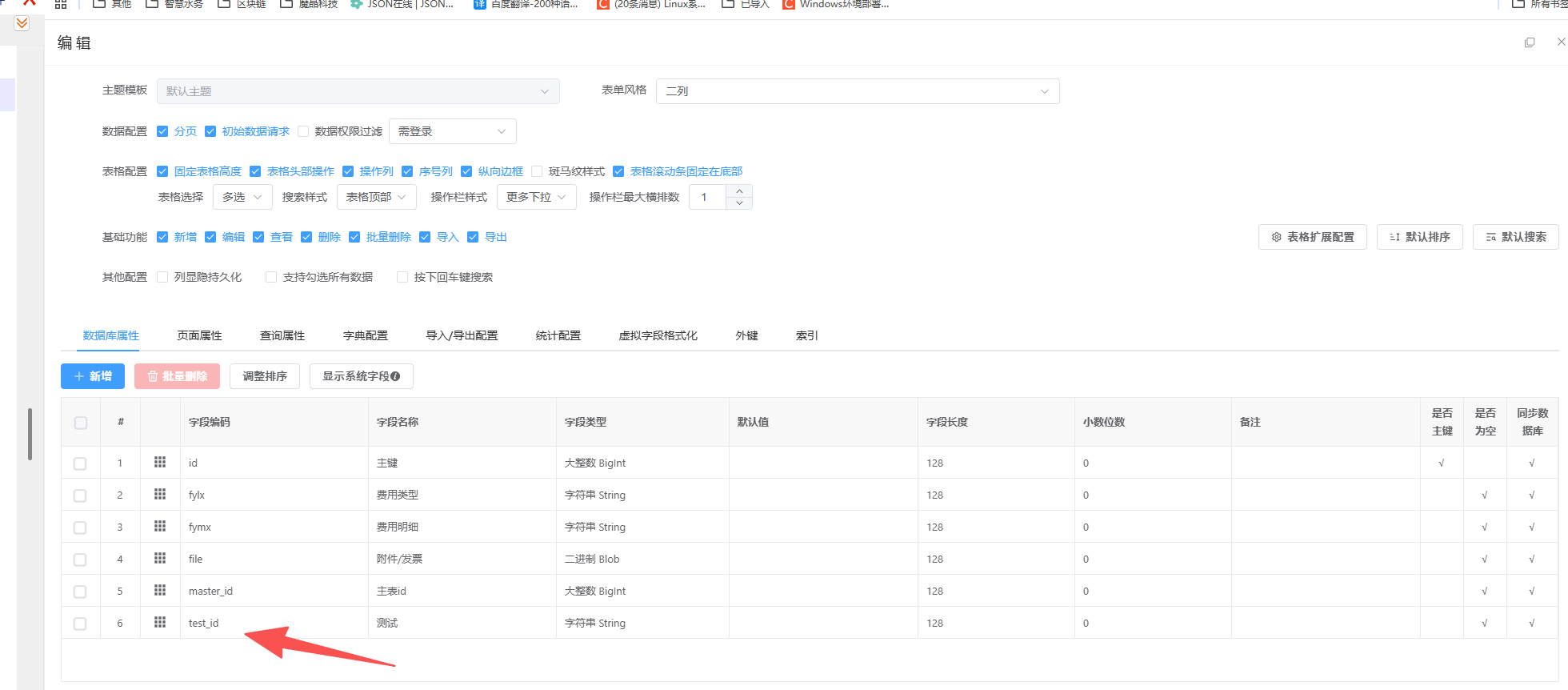1568x690 pixels.
Task: Click the restore window icon in dialog header
Action: (x=1530, y=42)
